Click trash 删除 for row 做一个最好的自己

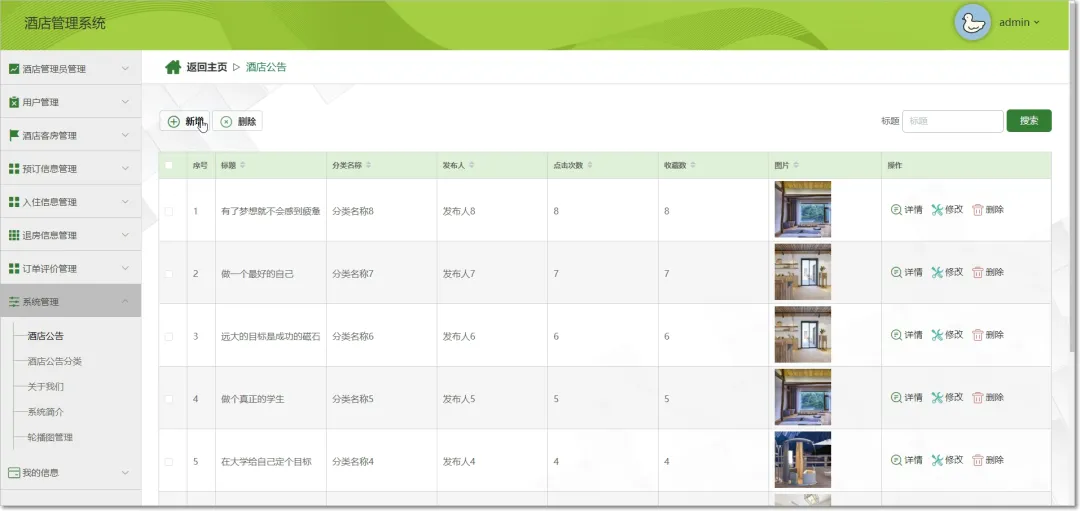coord(988,272)
